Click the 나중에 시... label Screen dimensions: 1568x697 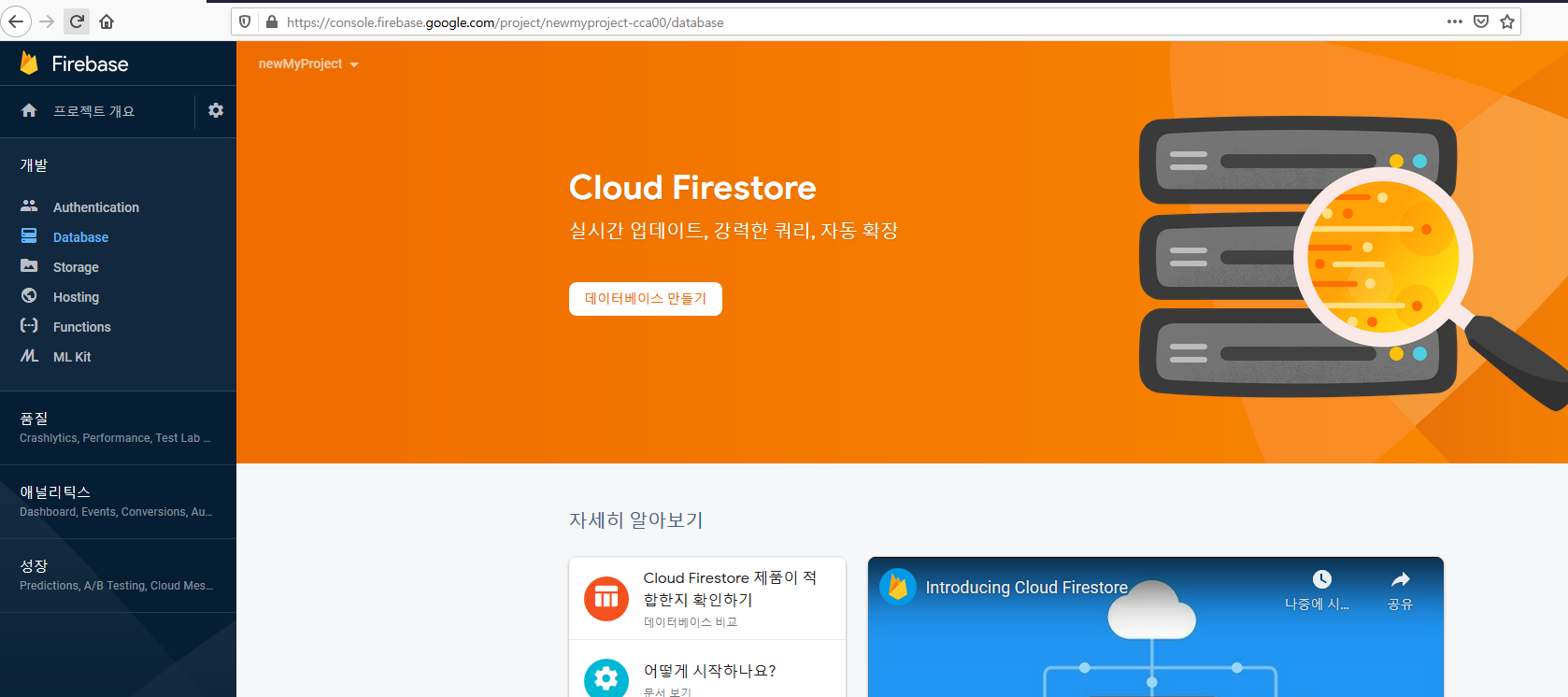click(x=1317, y=605)
